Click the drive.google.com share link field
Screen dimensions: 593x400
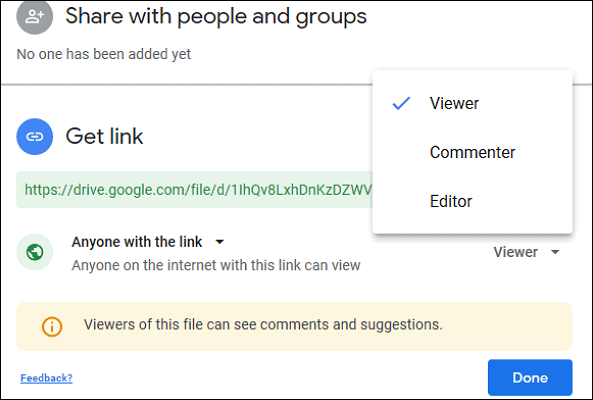(x=194, y=189)
